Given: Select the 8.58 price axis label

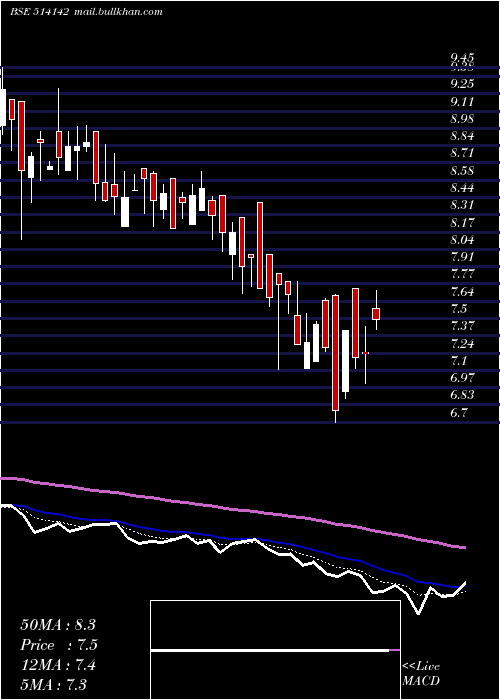Looking at the screenshot, I should pos(462,171).
